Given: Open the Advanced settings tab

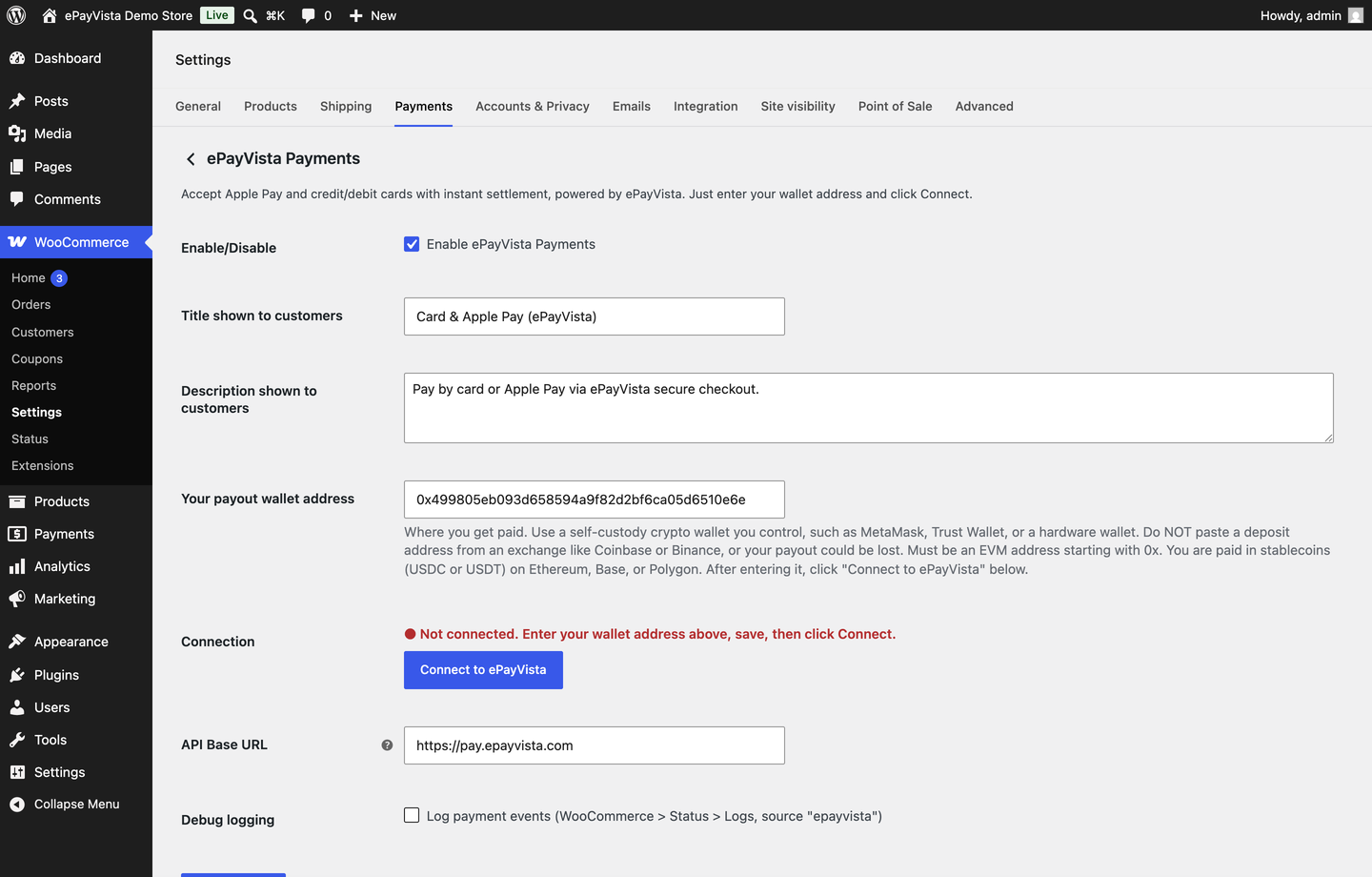Looking at the screenshot, I should click(x=984, y=106).
